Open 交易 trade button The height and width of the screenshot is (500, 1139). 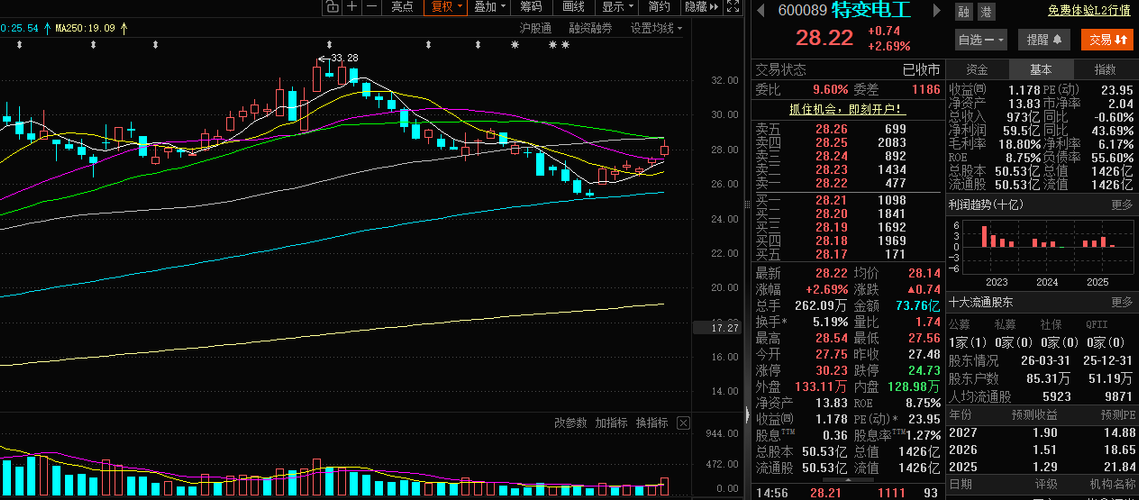pyautogui.click(x=1106, y=39)
